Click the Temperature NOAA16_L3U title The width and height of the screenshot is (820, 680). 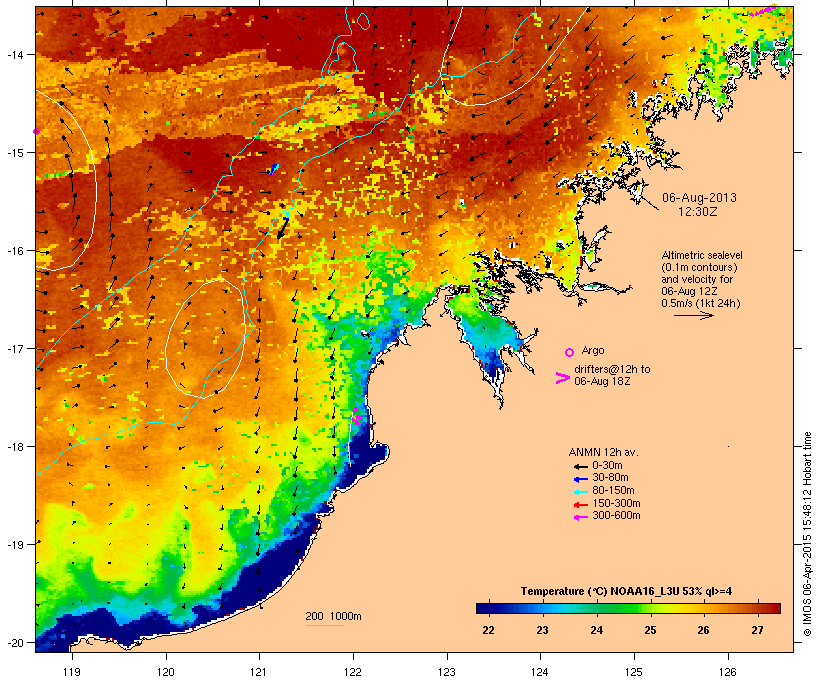pos(626,592)
